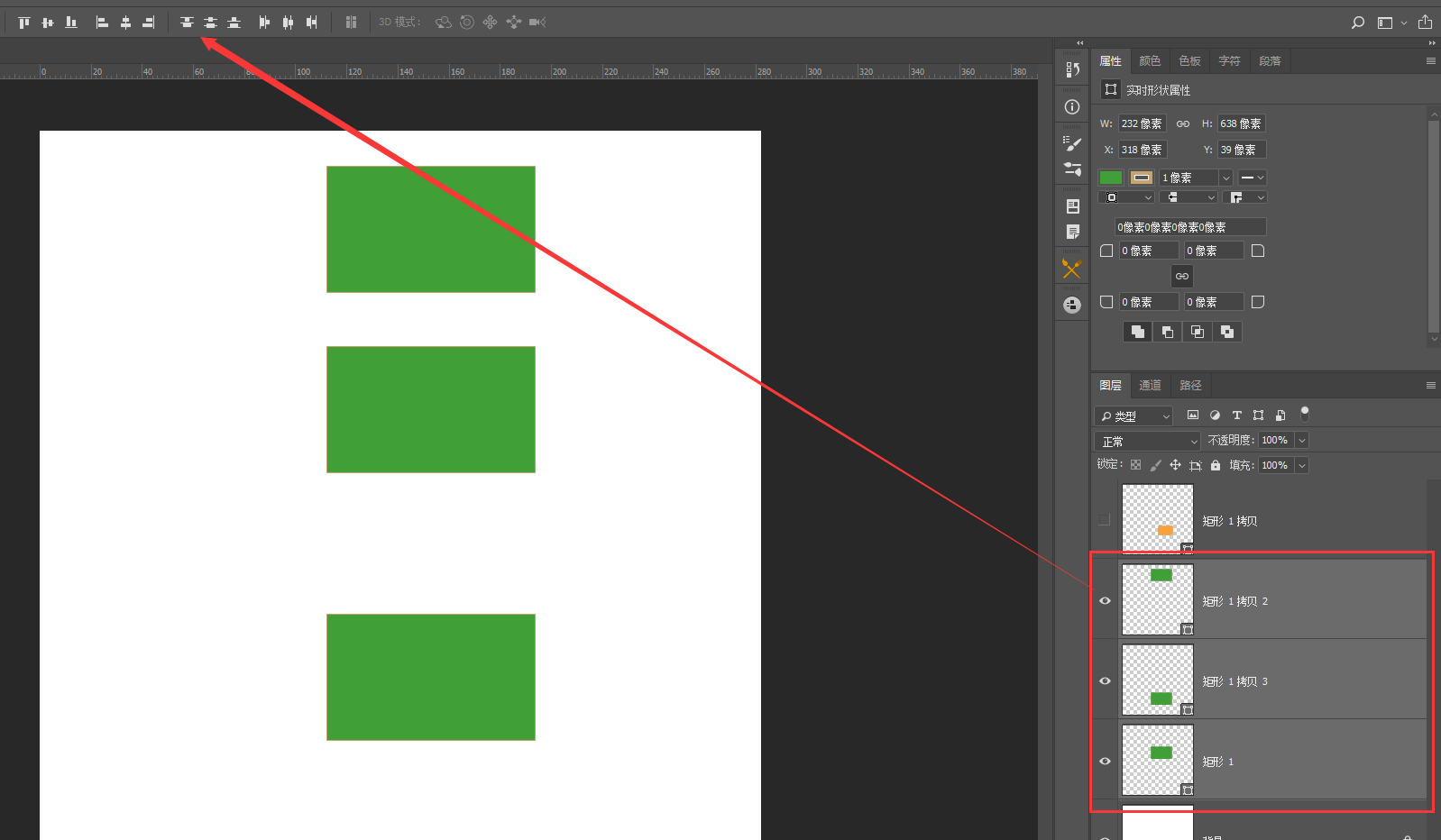
Task: Click the align top edges icon
Action: (x=24, y=23)
